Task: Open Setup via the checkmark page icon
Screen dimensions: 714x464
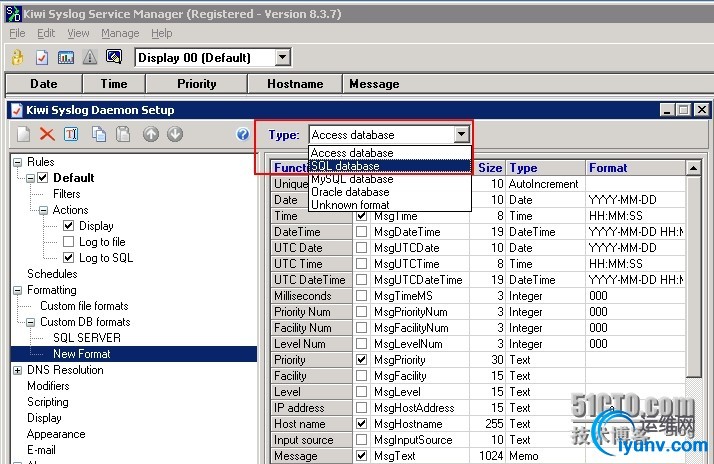Action: click(x=42, y=58)
